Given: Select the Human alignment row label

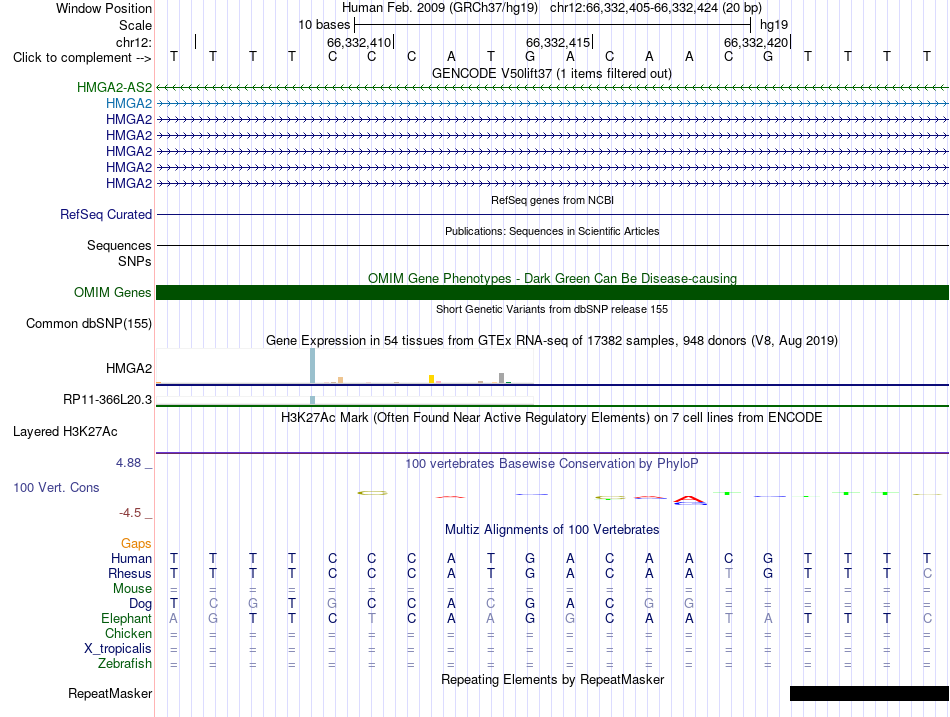Looking at the screenshot, I should [x=131, y=559].
